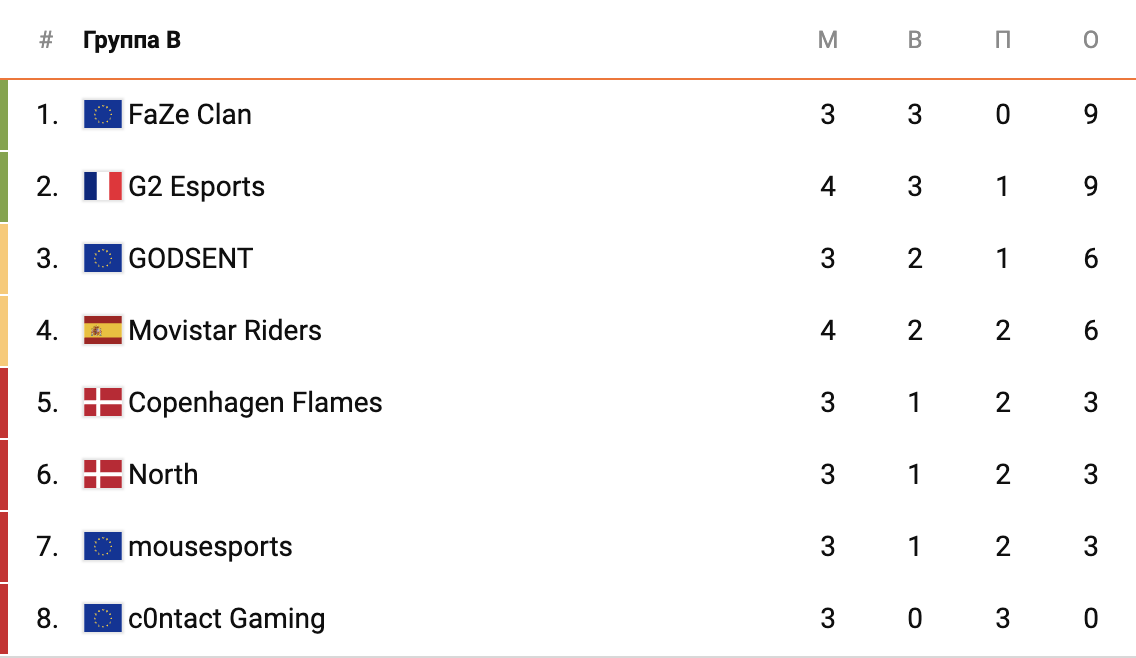Click the EU flag beside FaZe Clan
1136x658 pixels.
pyautogui.click(x=102, y=114)
